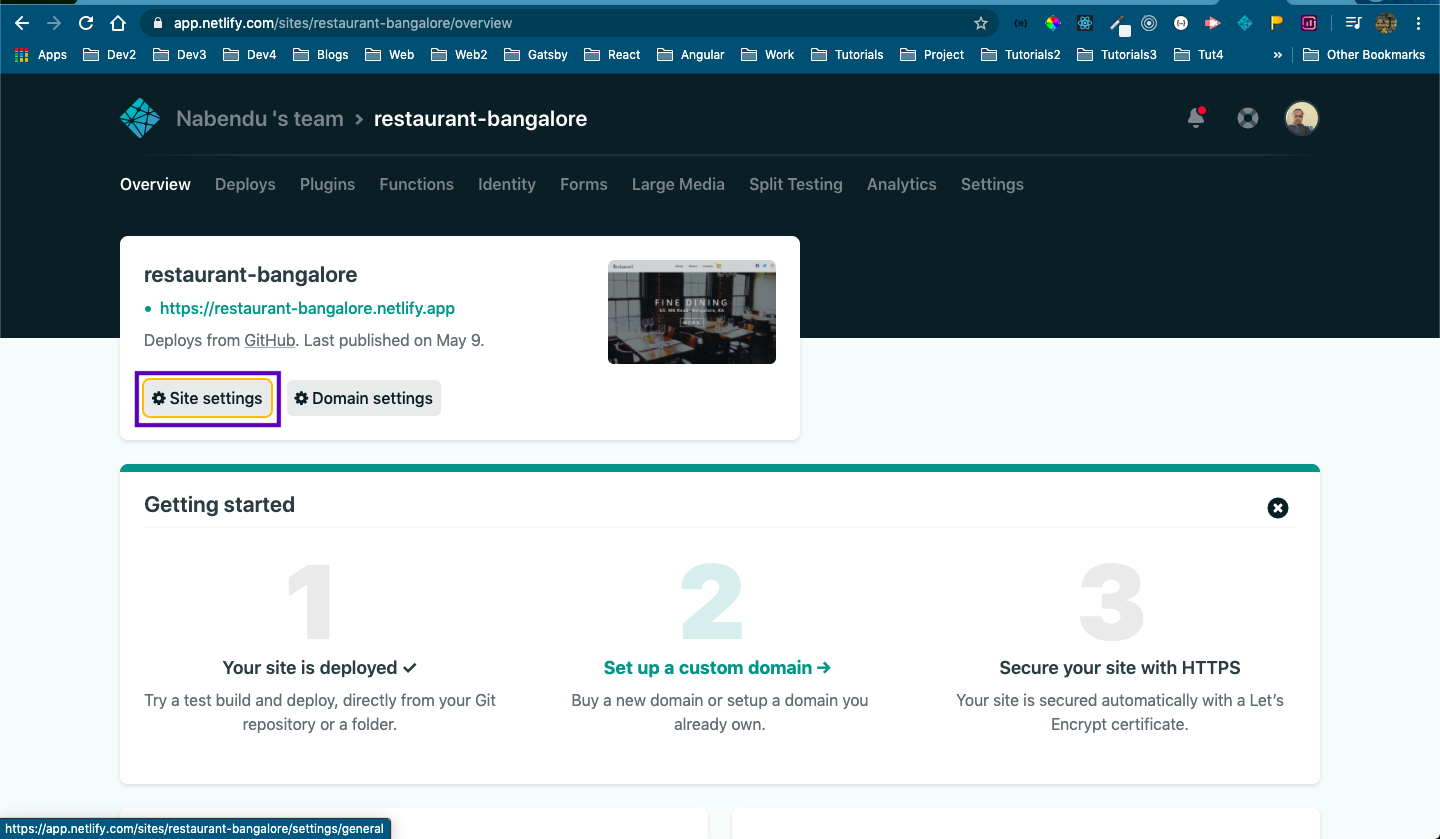Click the eyedropper color picker extension
The width and height of the screenshot is (1440, 839).
1119,24
